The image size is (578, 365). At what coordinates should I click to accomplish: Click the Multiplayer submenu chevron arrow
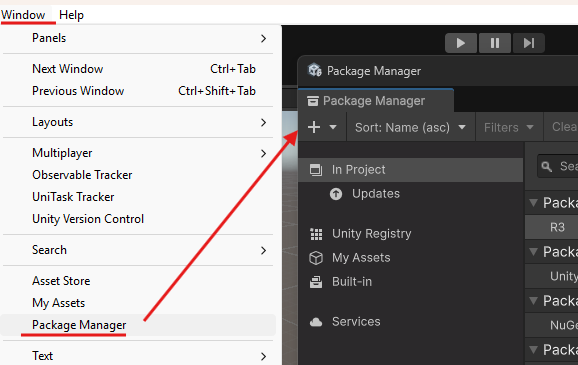263,153
